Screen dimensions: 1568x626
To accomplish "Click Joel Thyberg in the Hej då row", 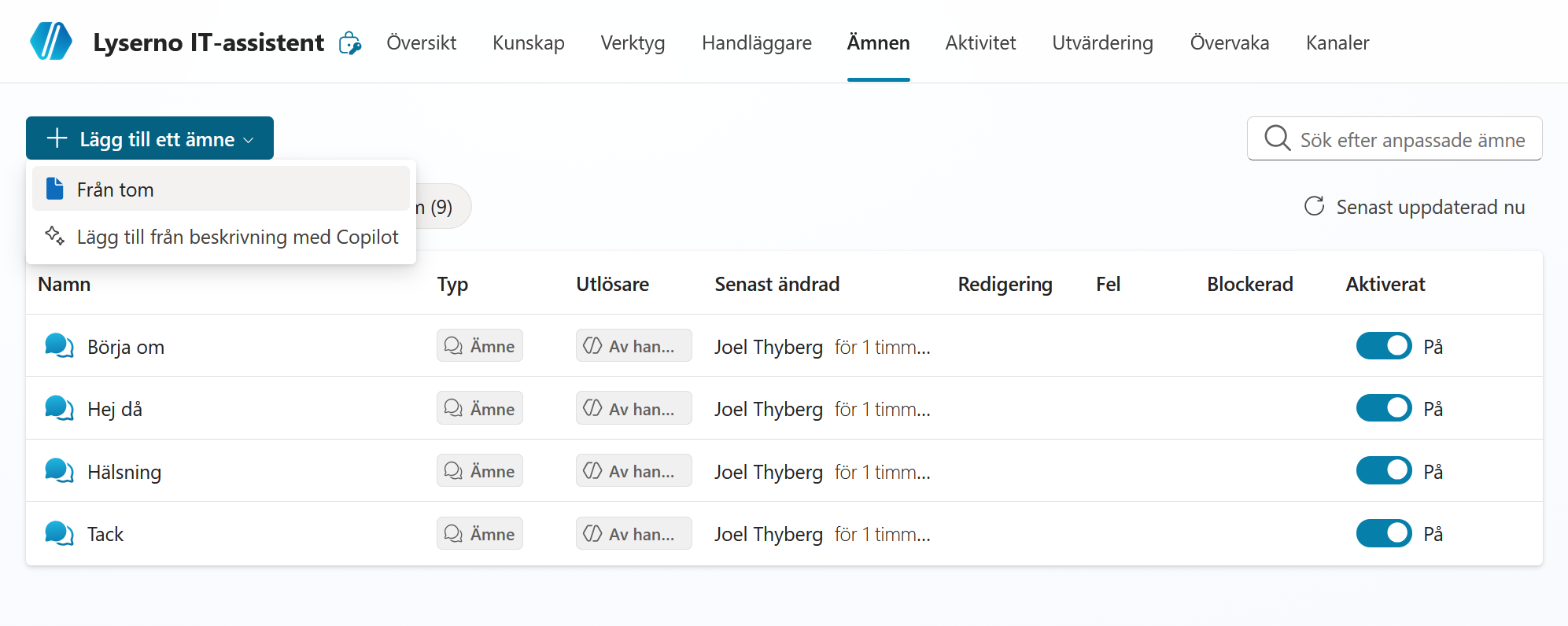I will pos(768,409).
